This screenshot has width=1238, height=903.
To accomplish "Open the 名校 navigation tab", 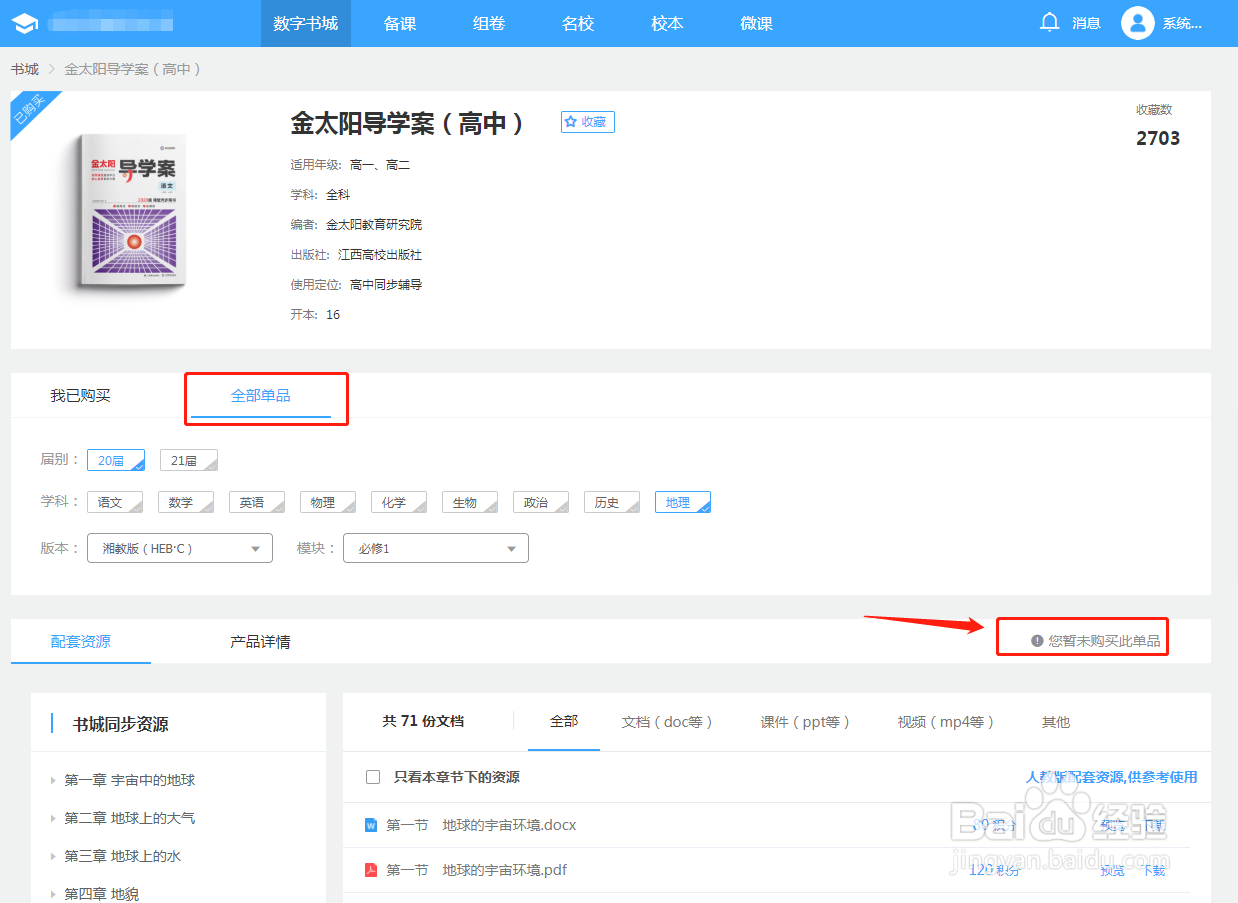I will click(578, 23).
